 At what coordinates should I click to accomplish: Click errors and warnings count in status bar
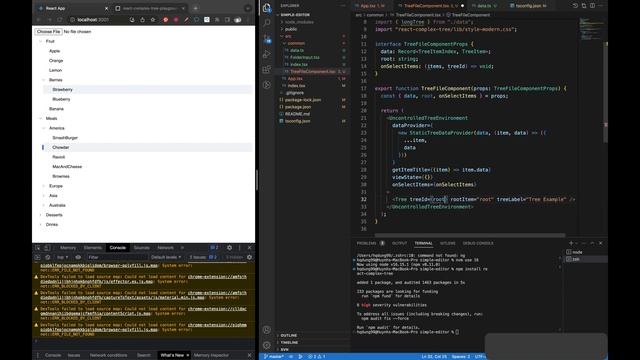pyautogui.click(x=317, y=356)
